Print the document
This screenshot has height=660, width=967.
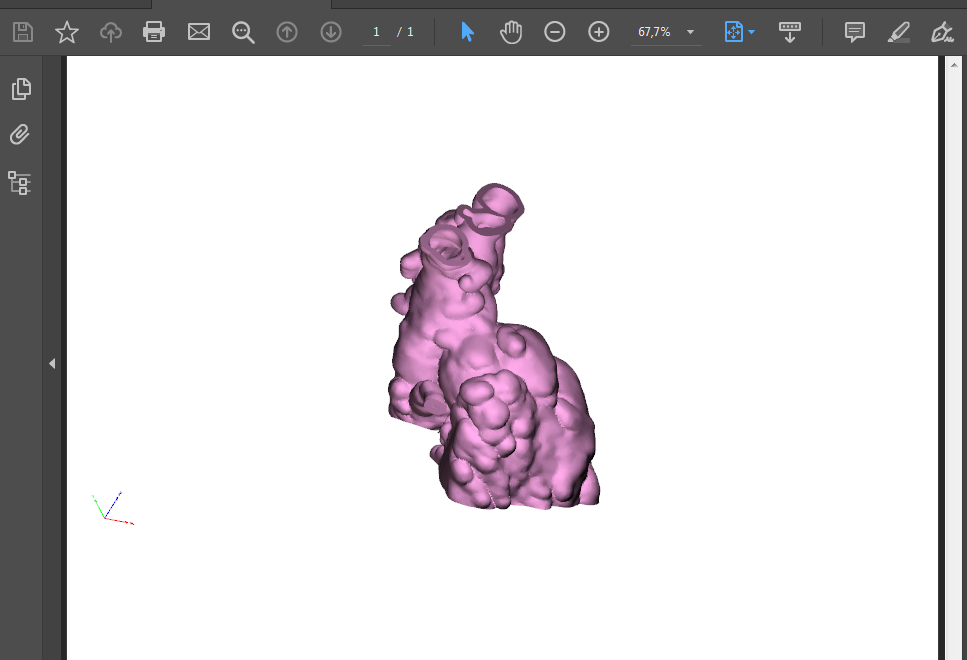coord(154,31)
